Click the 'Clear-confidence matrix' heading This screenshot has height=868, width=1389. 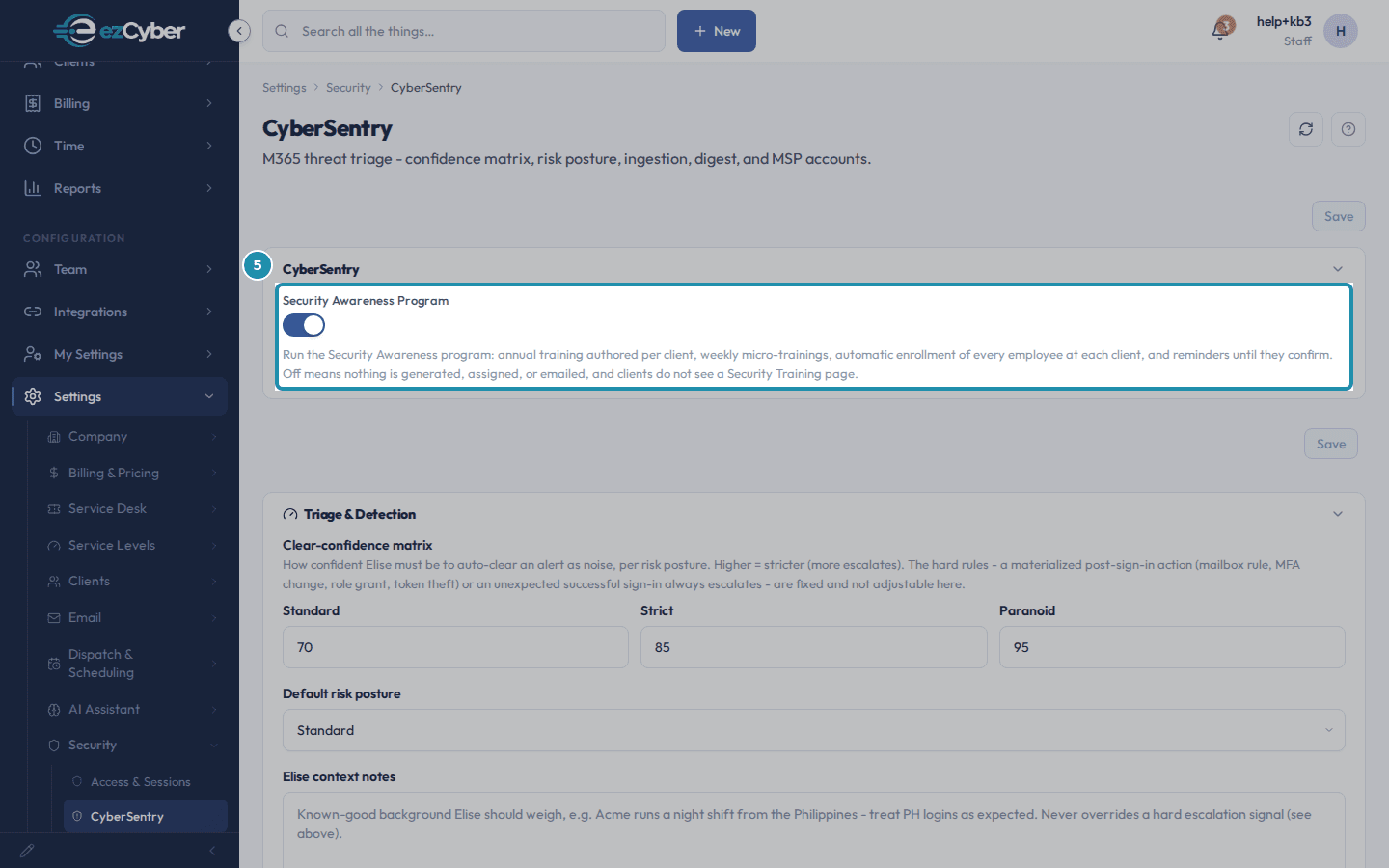(x=357, y=546)
